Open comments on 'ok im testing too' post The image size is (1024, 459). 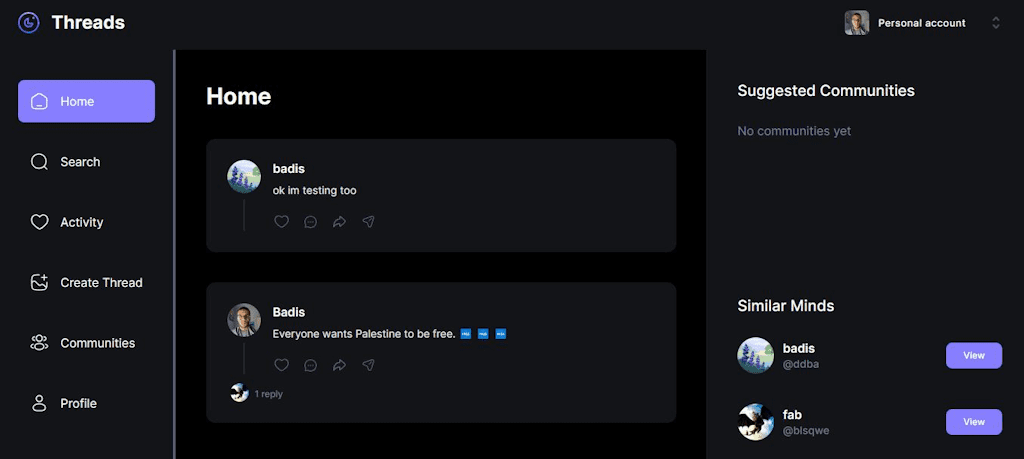coord(311,222)
